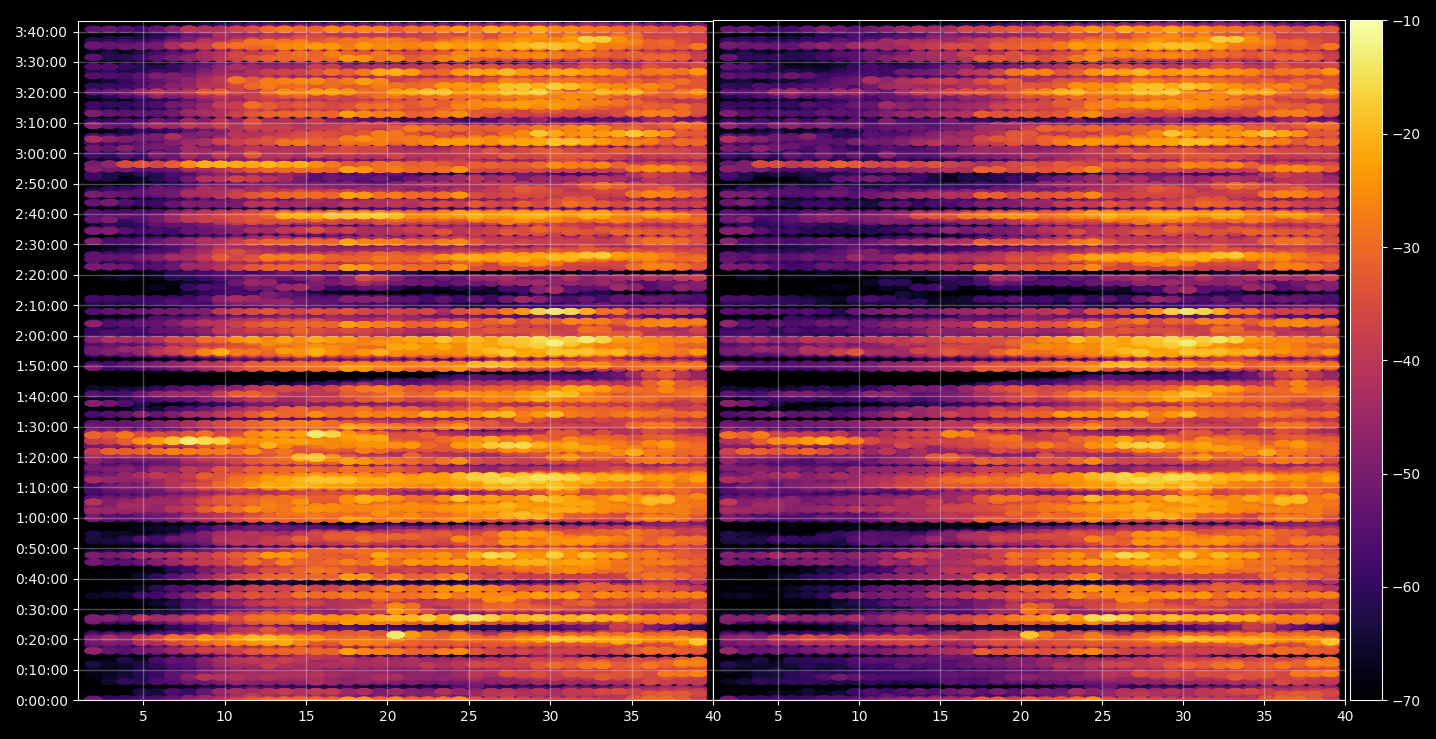Image resolution: width=1436 pixels, height=739 pixels.
Task: Click the 1:40:00 y-axis label
Action: (41, 396)
